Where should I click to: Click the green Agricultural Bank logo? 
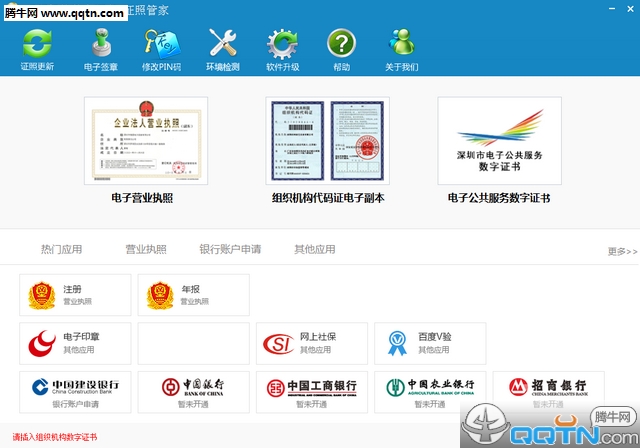click(x=396, y=387)
